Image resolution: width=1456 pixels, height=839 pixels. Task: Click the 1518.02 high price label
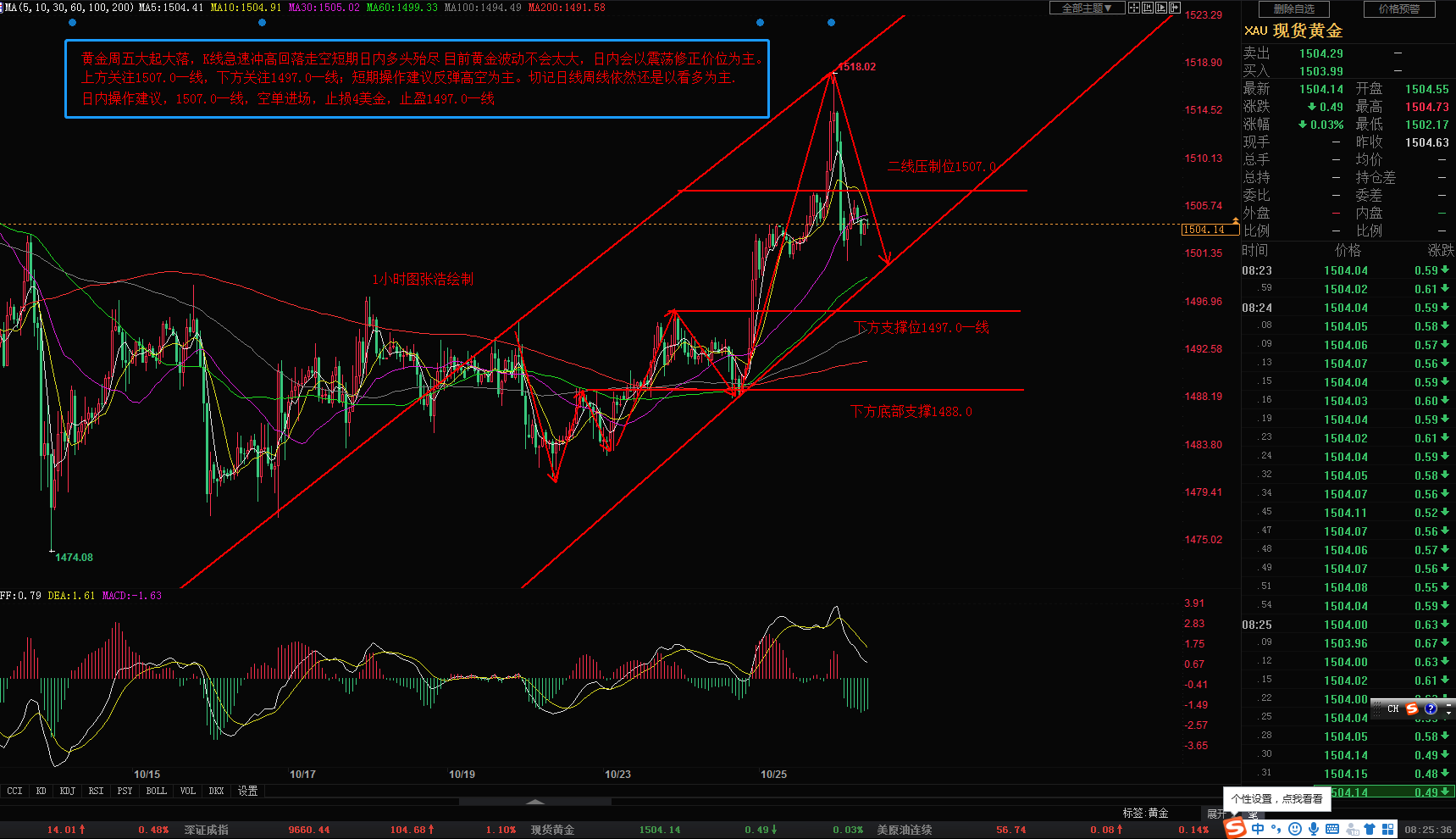point(857,67)
